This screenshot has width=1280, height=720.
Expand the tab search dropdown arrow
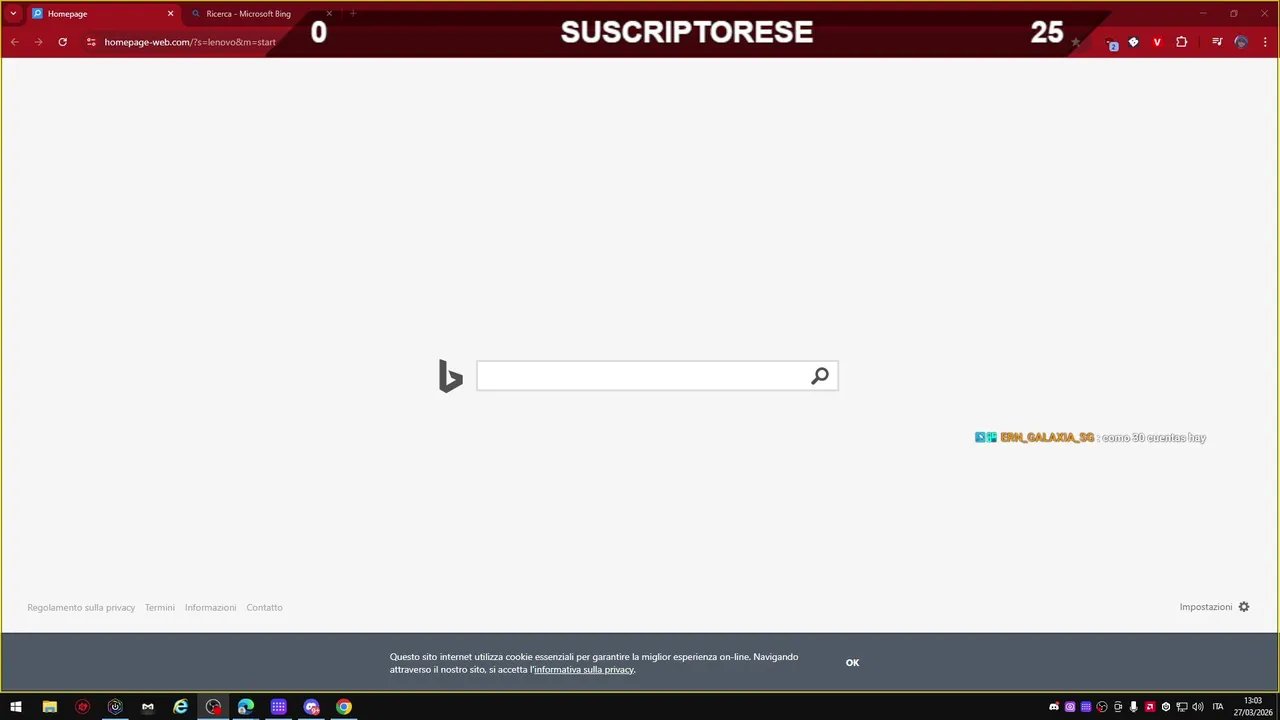pyautogui.click(x=13, y=14)
